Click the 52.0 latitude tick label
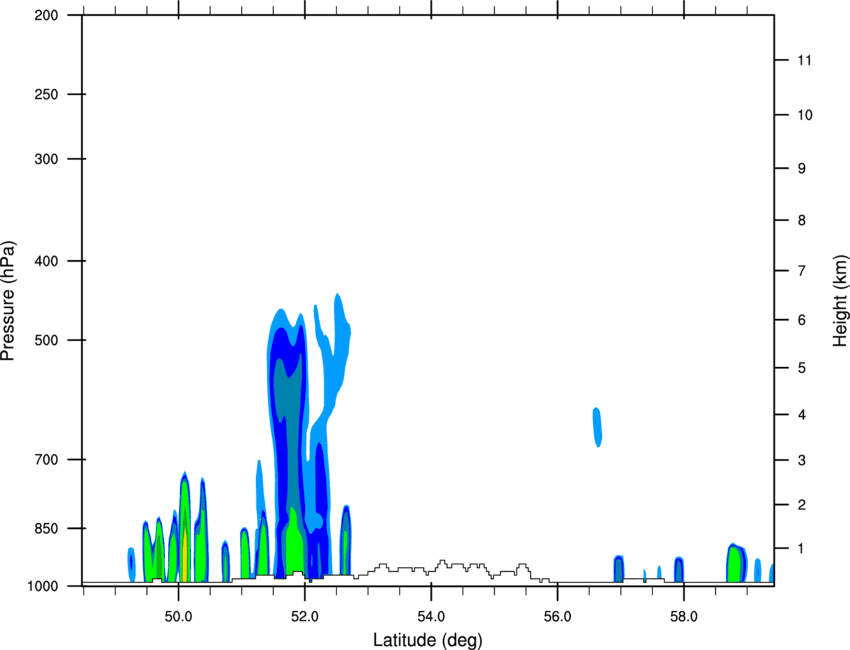This screenshot has height=650, width=850. [305, 617]
